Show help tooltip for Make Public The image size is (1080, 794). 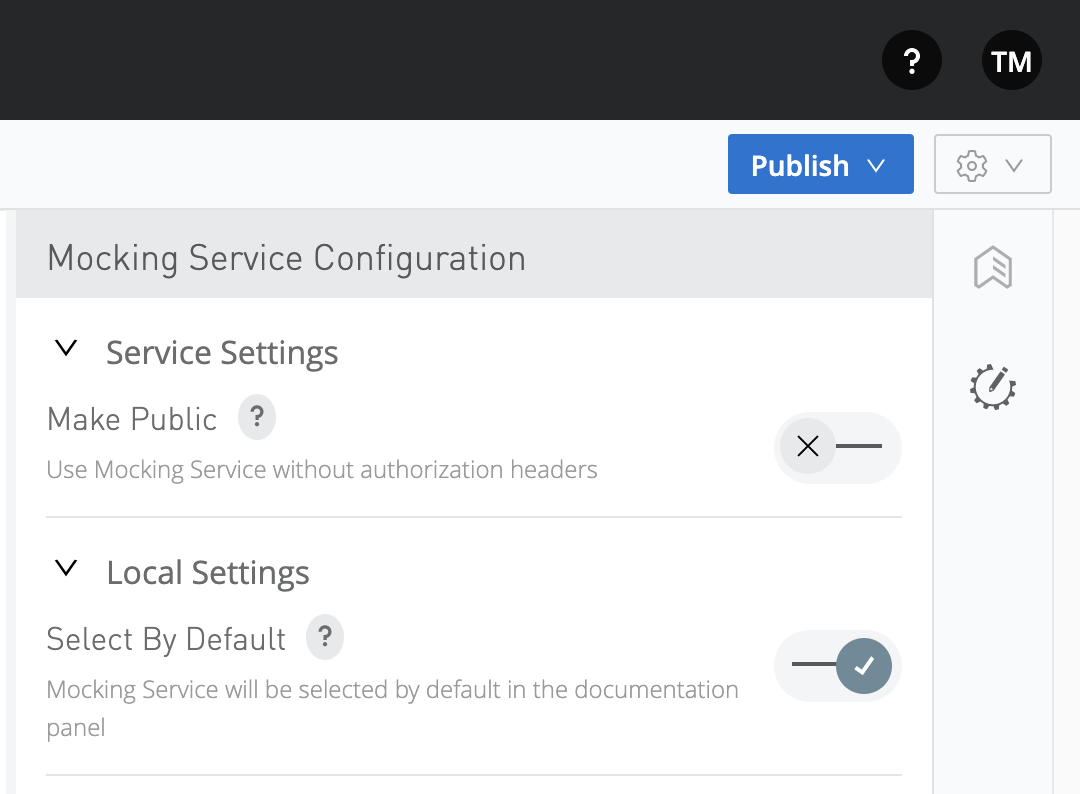point(256,417)
